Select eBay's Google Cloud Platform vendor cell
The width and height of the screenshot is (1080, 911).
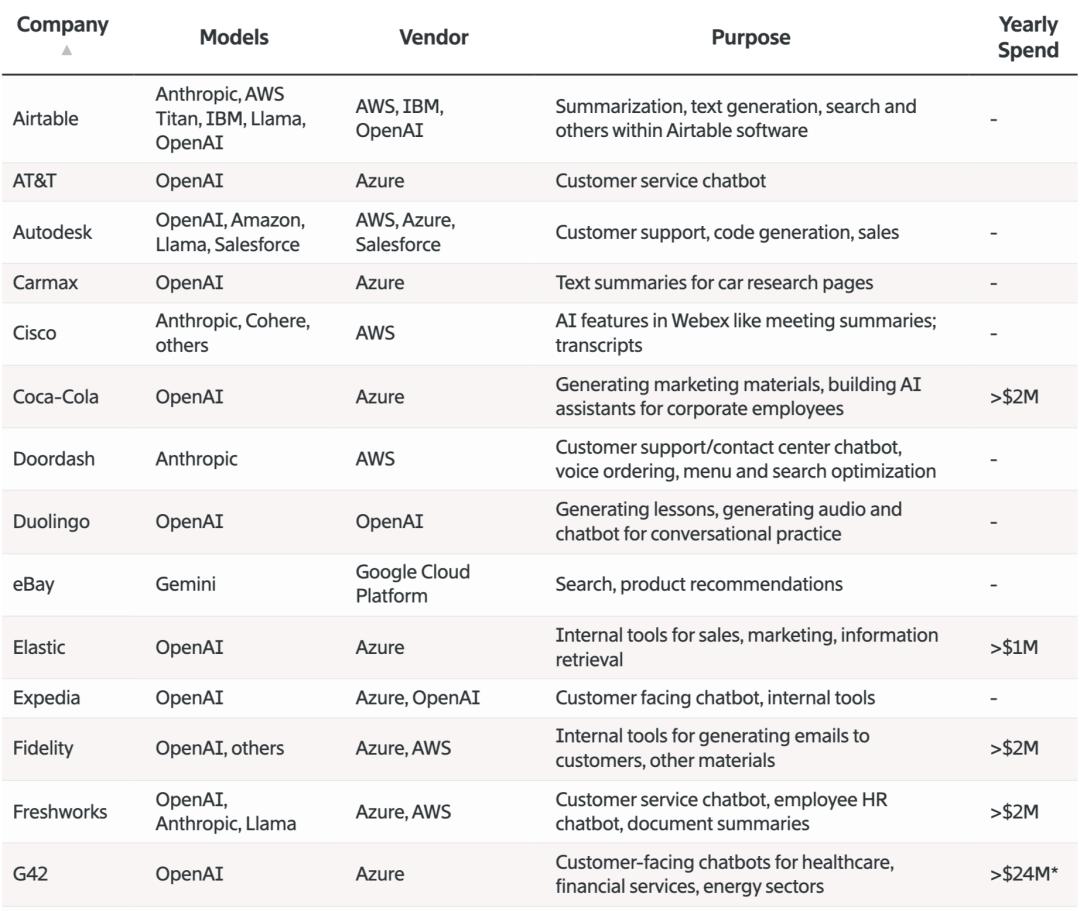pyautogui.click(x=412, y=584)
